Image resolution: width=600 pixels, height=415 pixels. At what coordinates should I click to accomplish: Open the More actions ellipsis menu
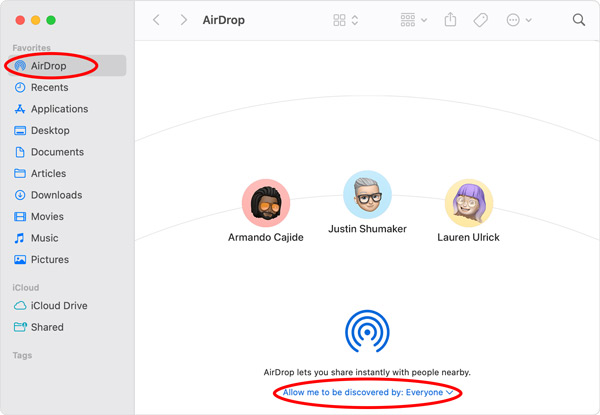coord(513,20)
